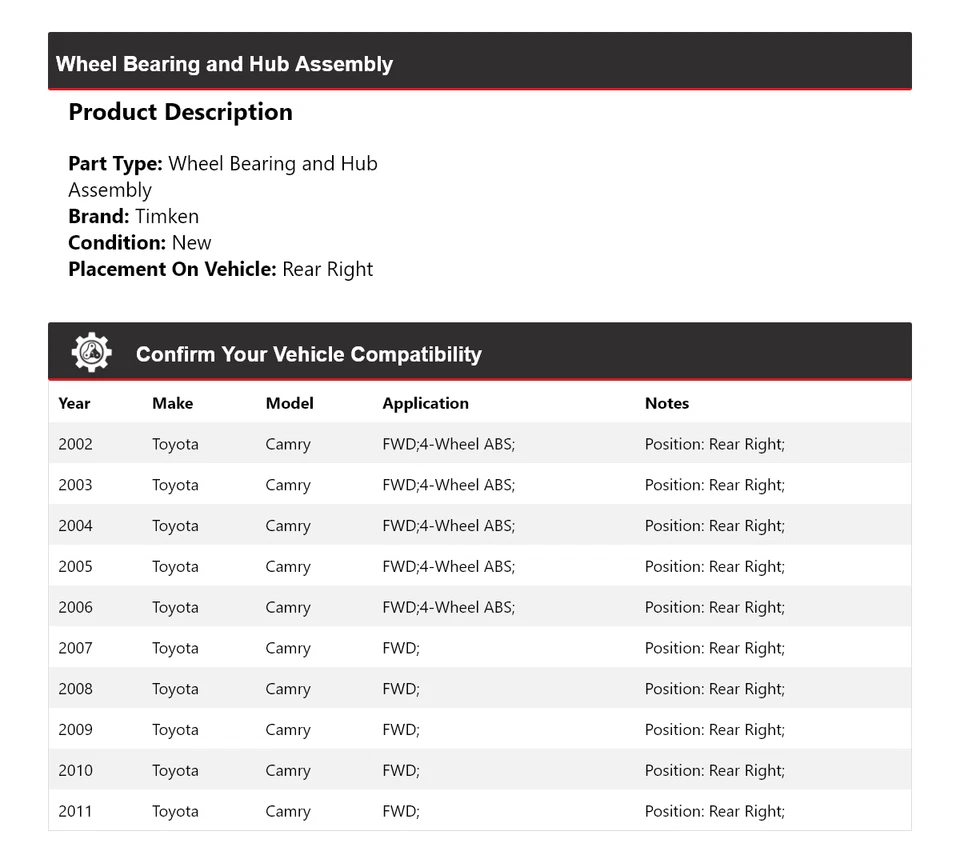Select the Model column header

coord(289,403)
